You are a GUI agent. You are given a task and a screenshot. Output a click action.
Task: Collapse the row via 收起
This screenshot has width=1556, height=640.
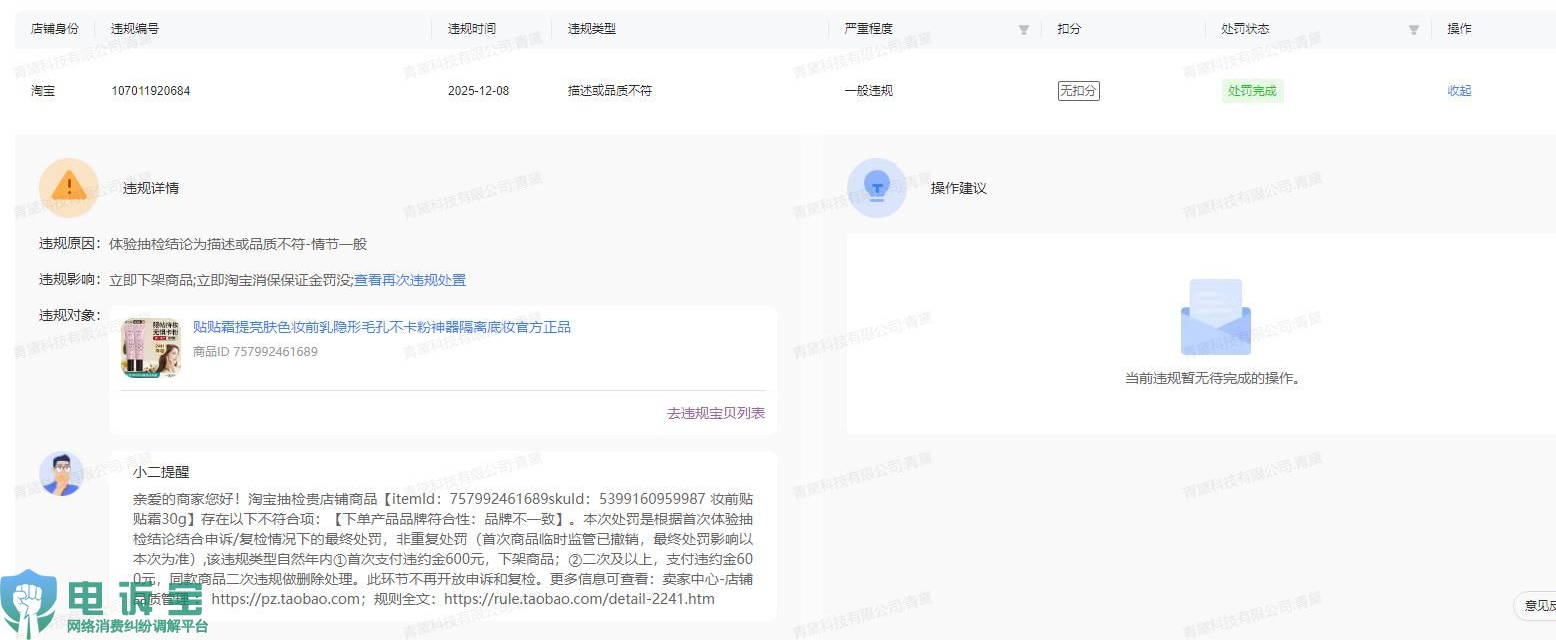(x=1459, y=91)
